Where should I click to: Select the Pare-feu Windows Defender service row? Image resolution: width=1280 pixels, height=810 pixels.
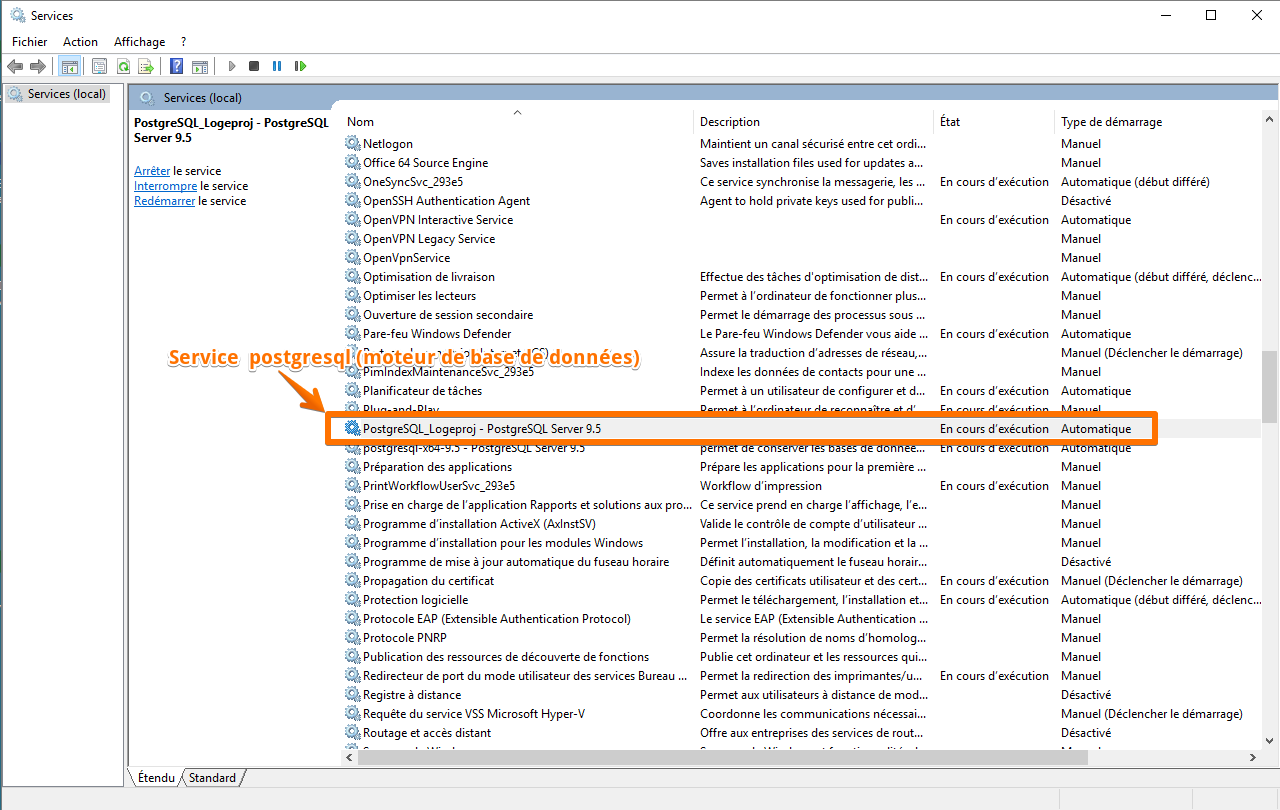pos(437,334)
